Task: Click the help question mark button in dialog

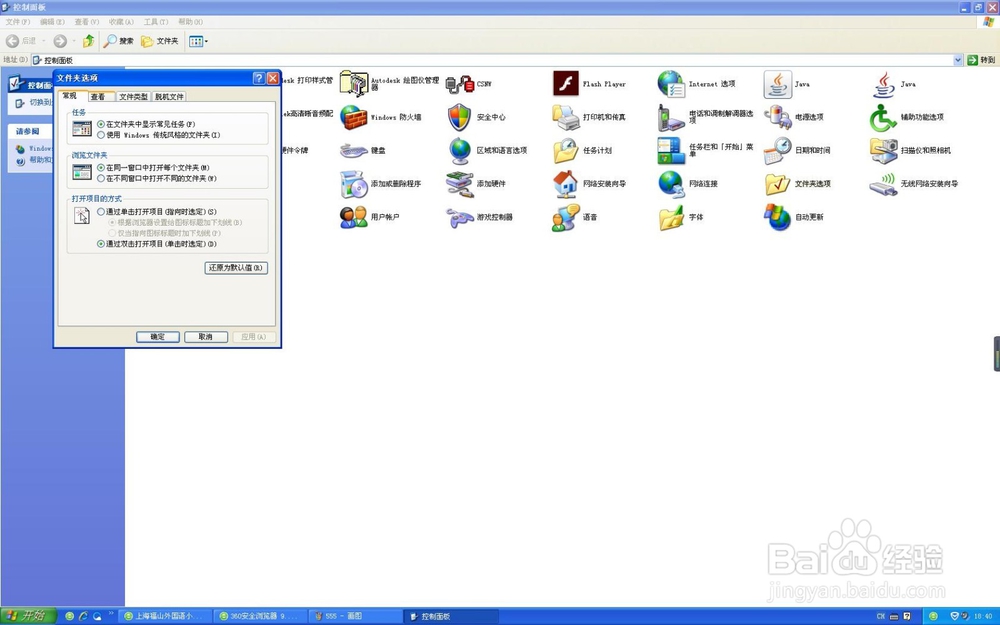Action: tap(258, 78)
